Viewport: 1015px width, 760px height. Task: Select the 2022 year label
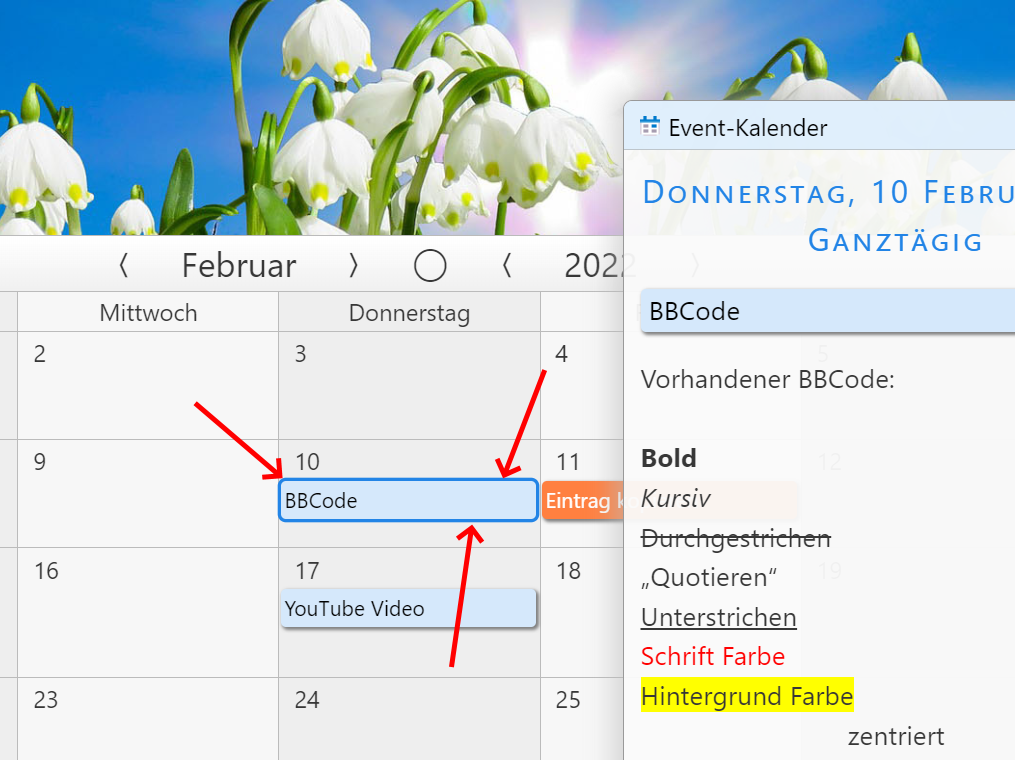point(594,265)
